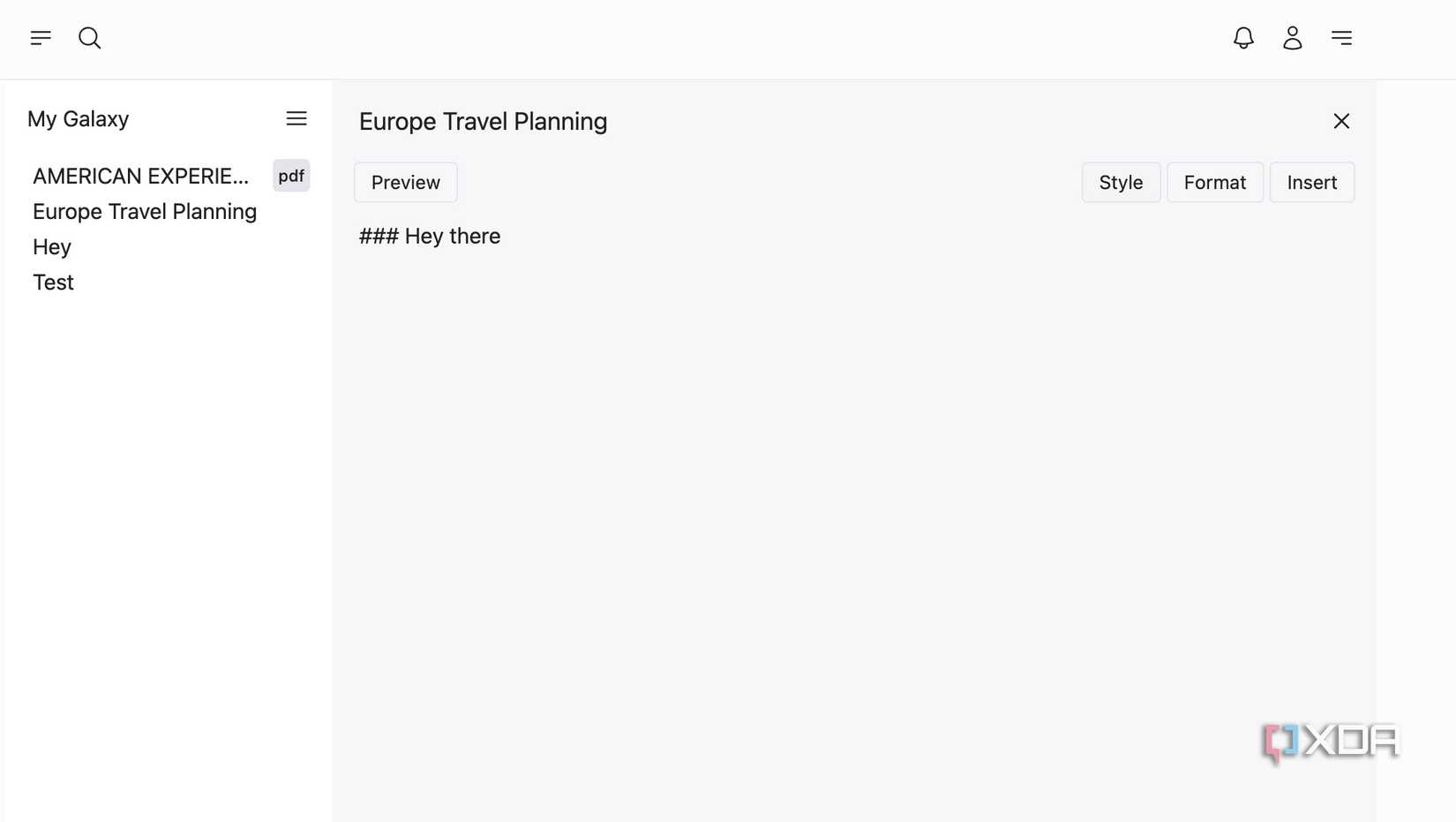Click the pdf file type badge
This screenshot has width=1456, height=822.
(x=291, y=176)
